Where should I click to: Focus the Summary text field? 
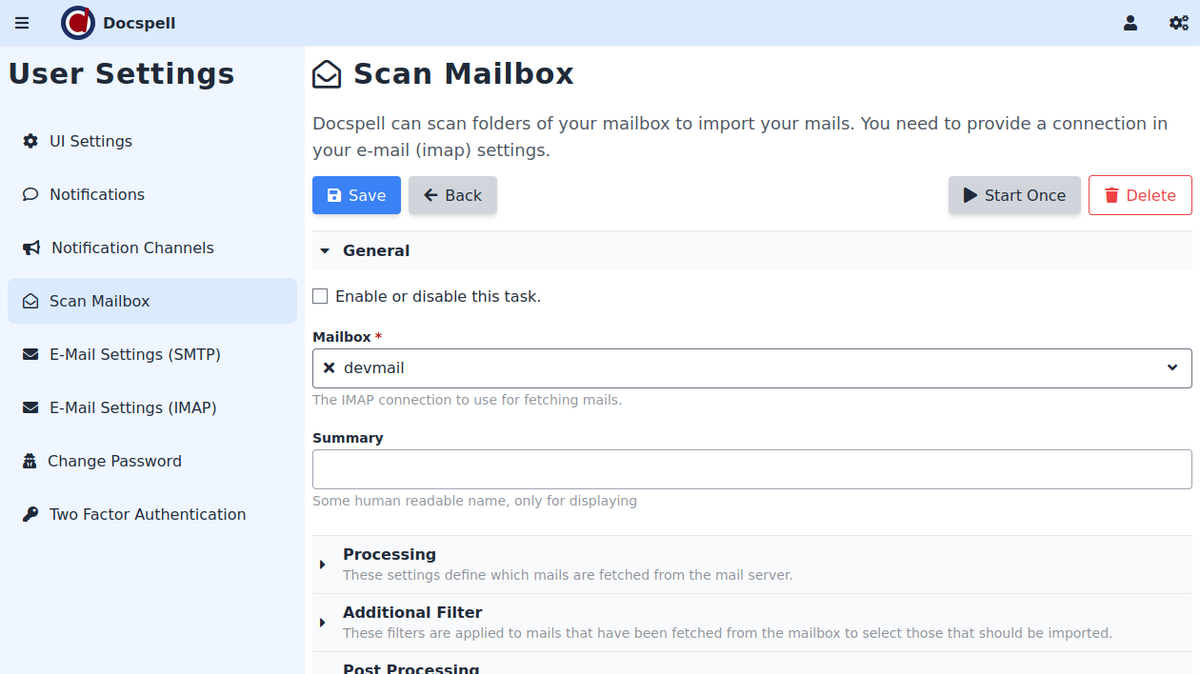[751, 469]
